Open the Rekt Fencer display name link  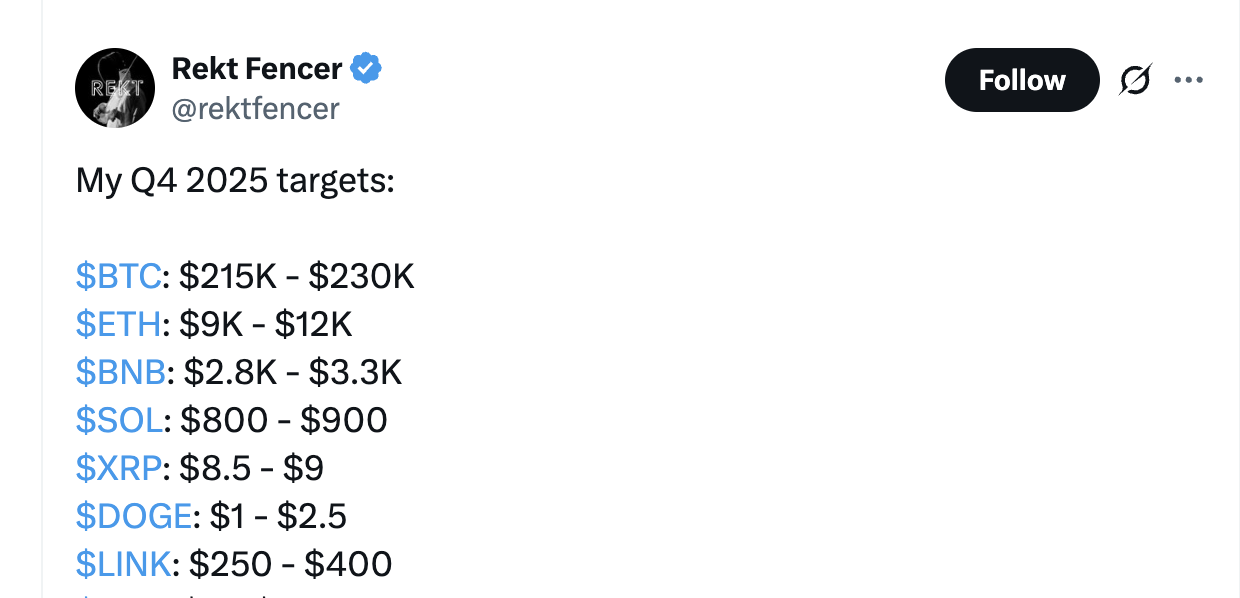pyautogui.click(x=257, y=69)
